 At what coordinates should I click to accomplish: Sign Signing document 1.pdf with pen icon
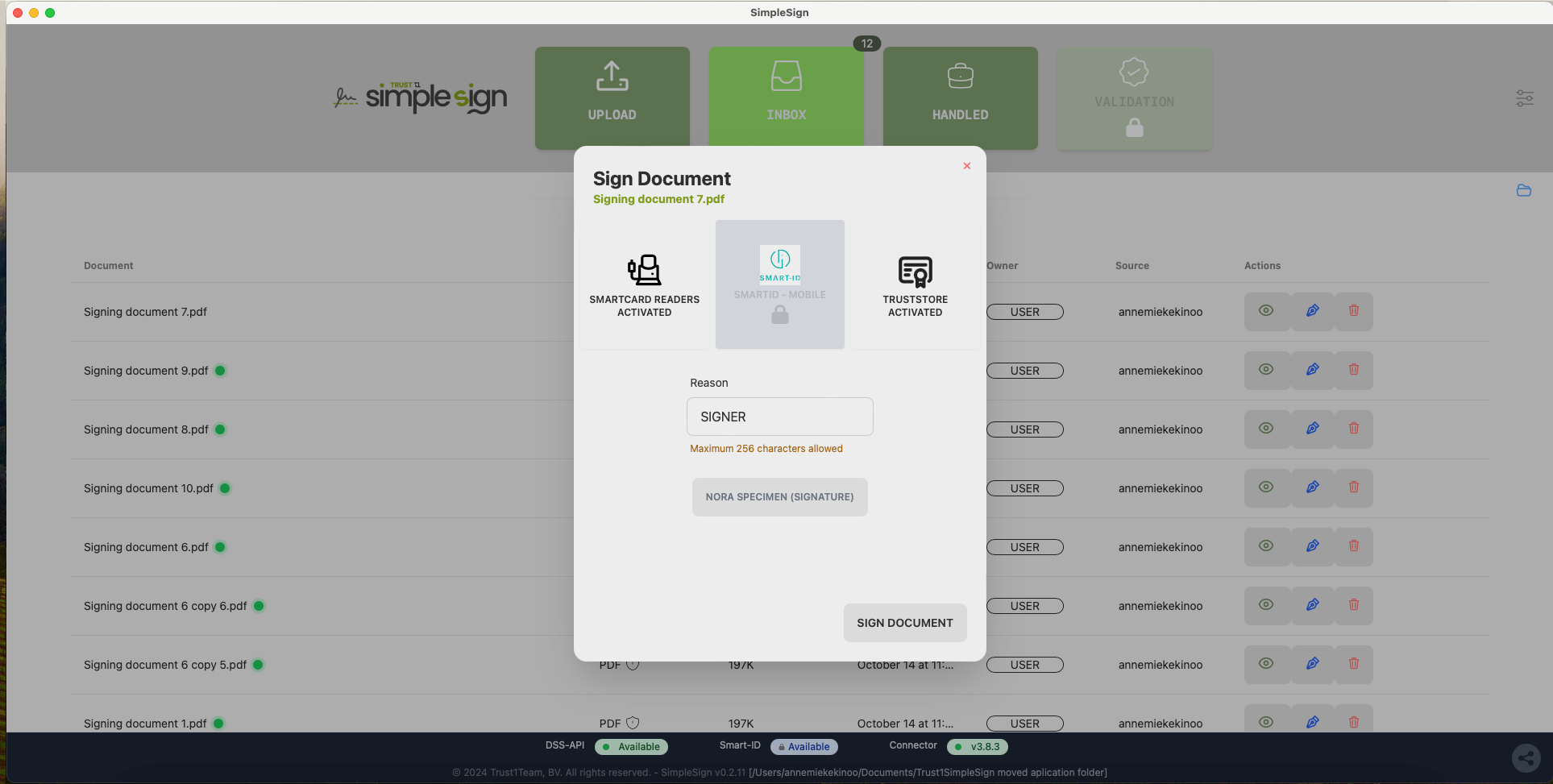(x=1312, y=722)
